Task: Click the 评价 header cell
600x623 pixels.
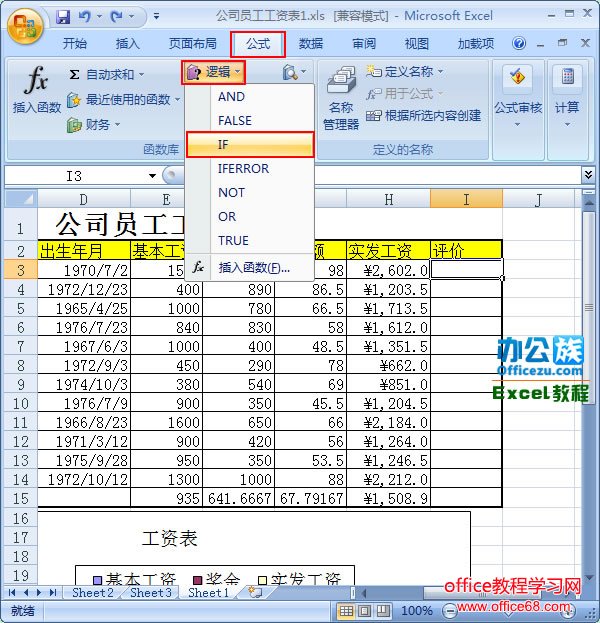Action: 466,251
